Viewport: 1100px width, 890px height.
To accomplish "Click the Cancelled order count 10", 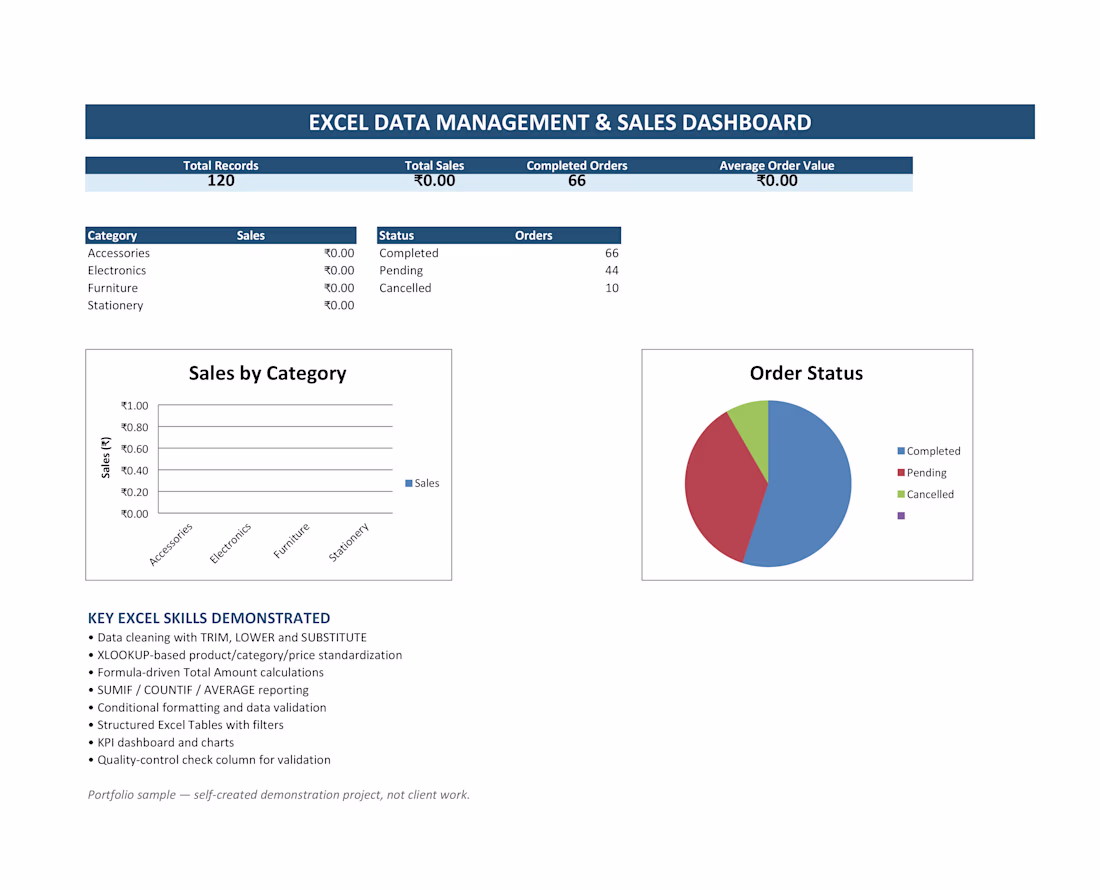I will pos(612,288).
